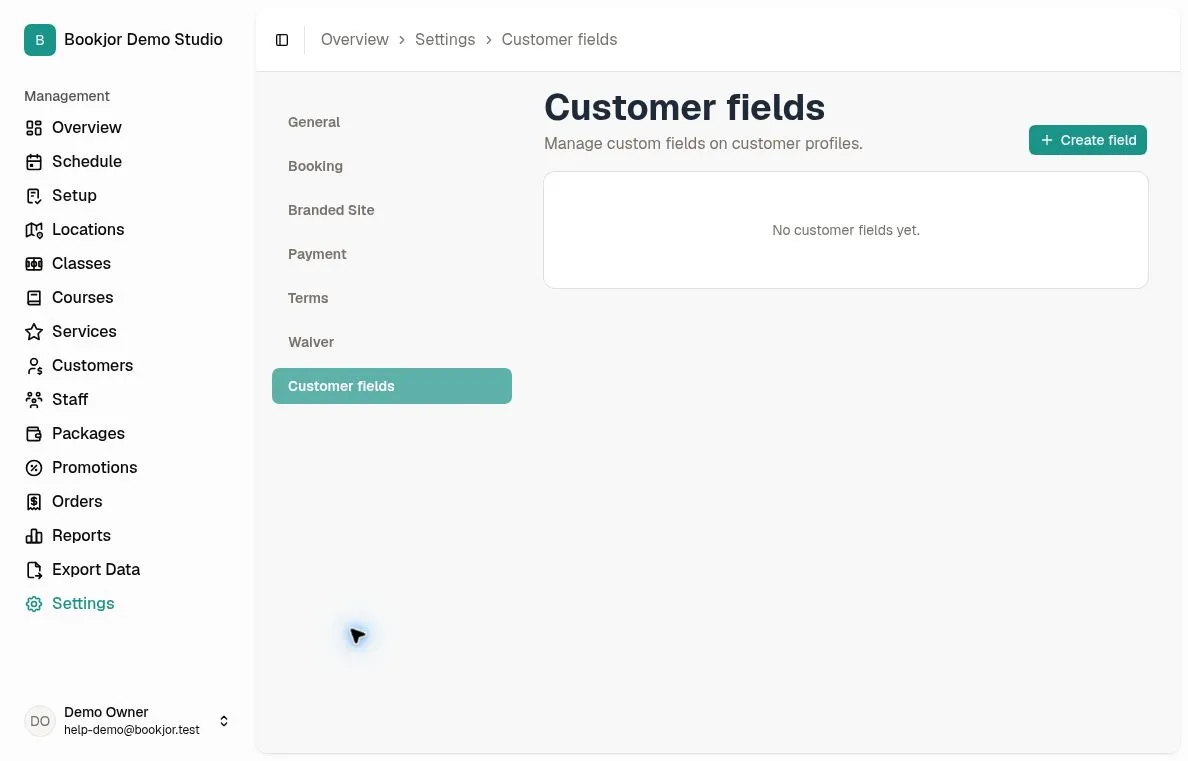Image resolution: width=1188 pixels, height=761 pixels.
Task: Click the DO user avatar
Action: (40, 722)
